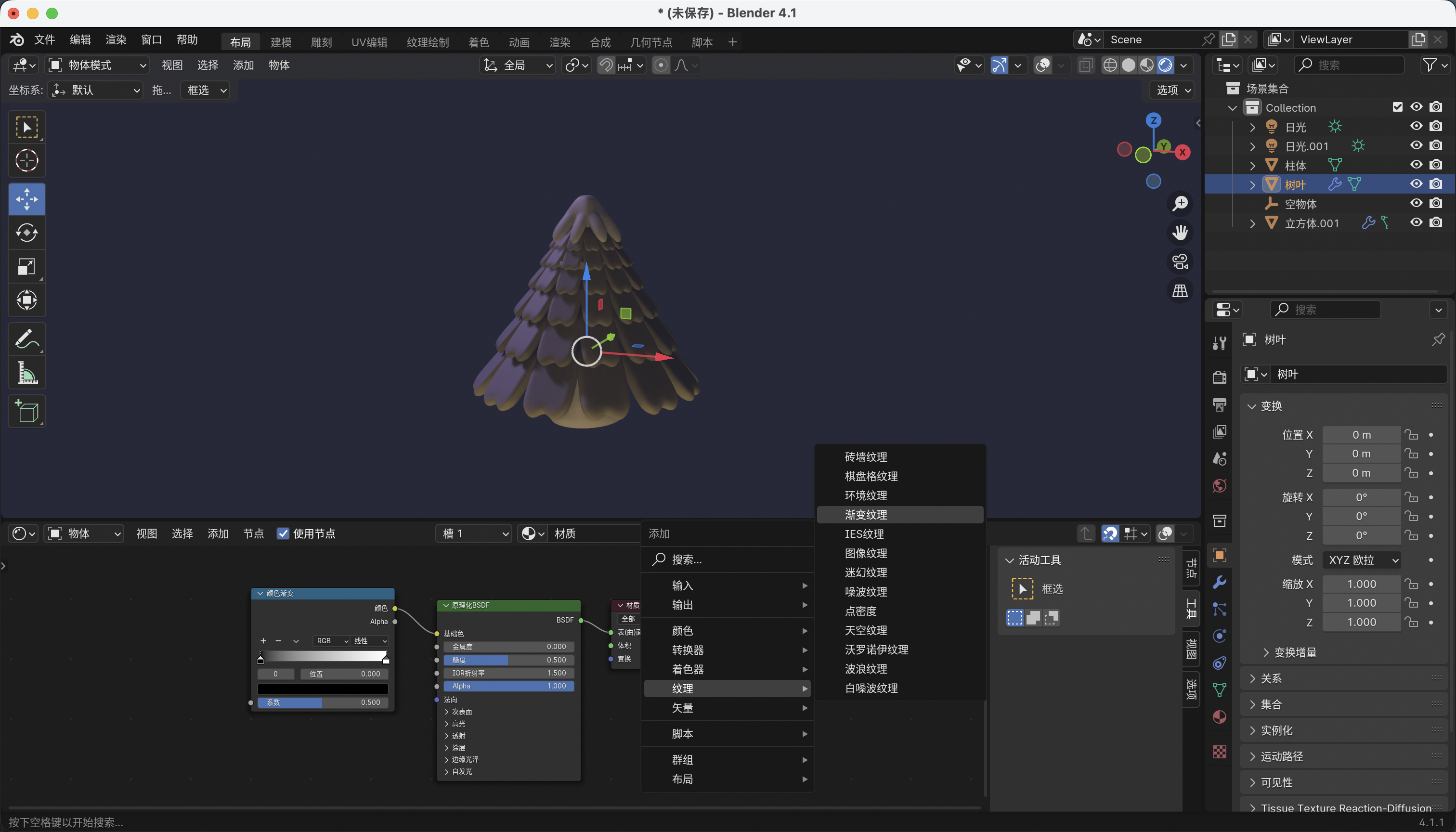Toggle camera view in viewport
The image size is (1456, 832).
(x=1180, y=262)
